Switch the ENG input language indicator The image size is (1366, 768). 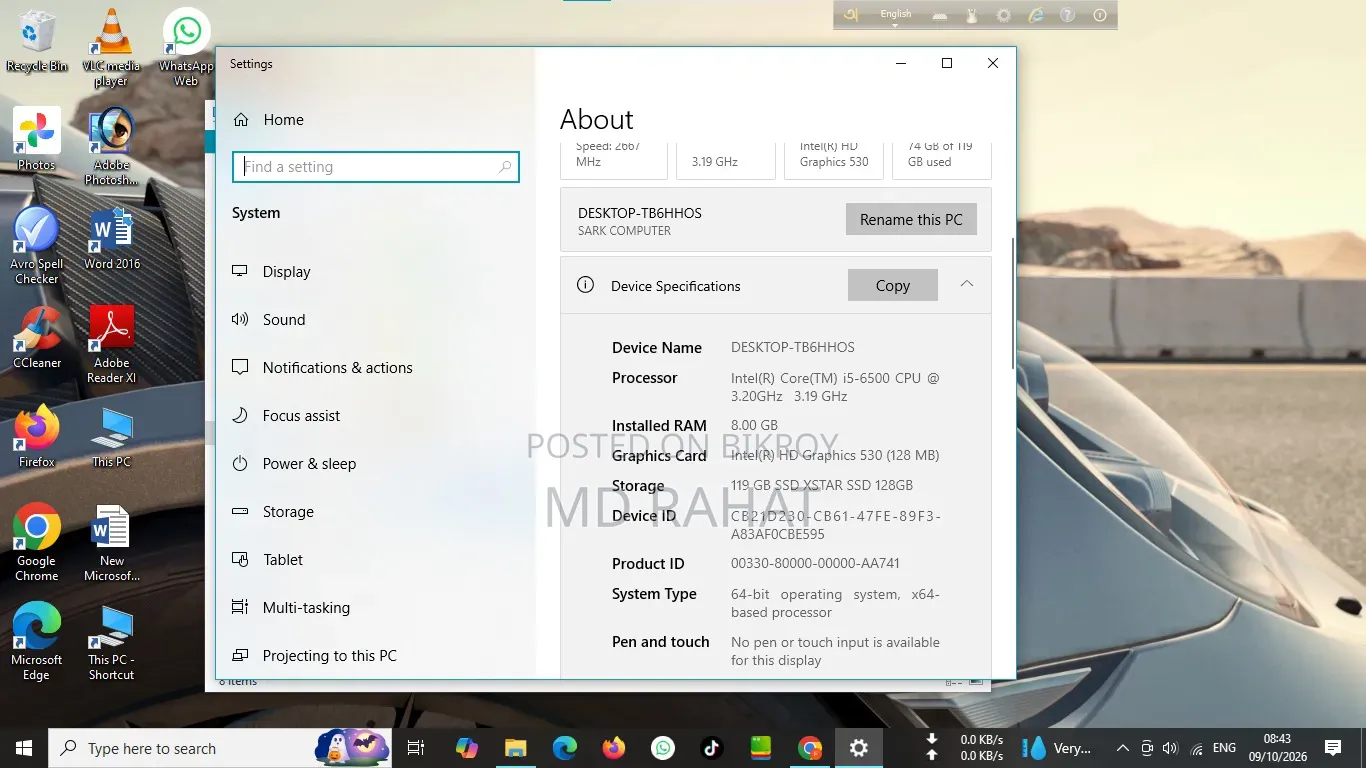coord(1224,748)
